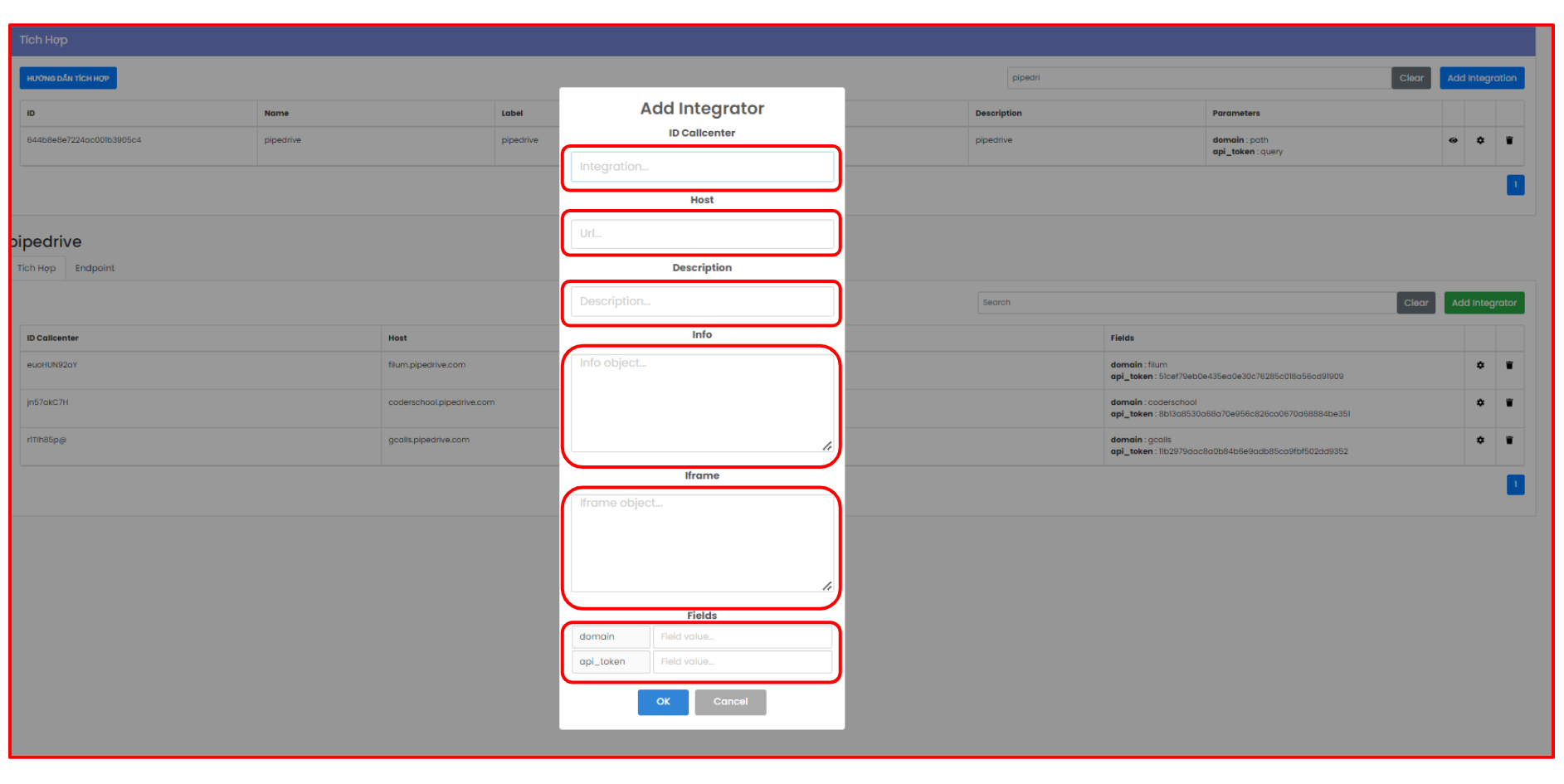Click gear icon for filum.pipedrive.com row
The height and width of the screenshot is (784, 1564).
click(1480, 365)
